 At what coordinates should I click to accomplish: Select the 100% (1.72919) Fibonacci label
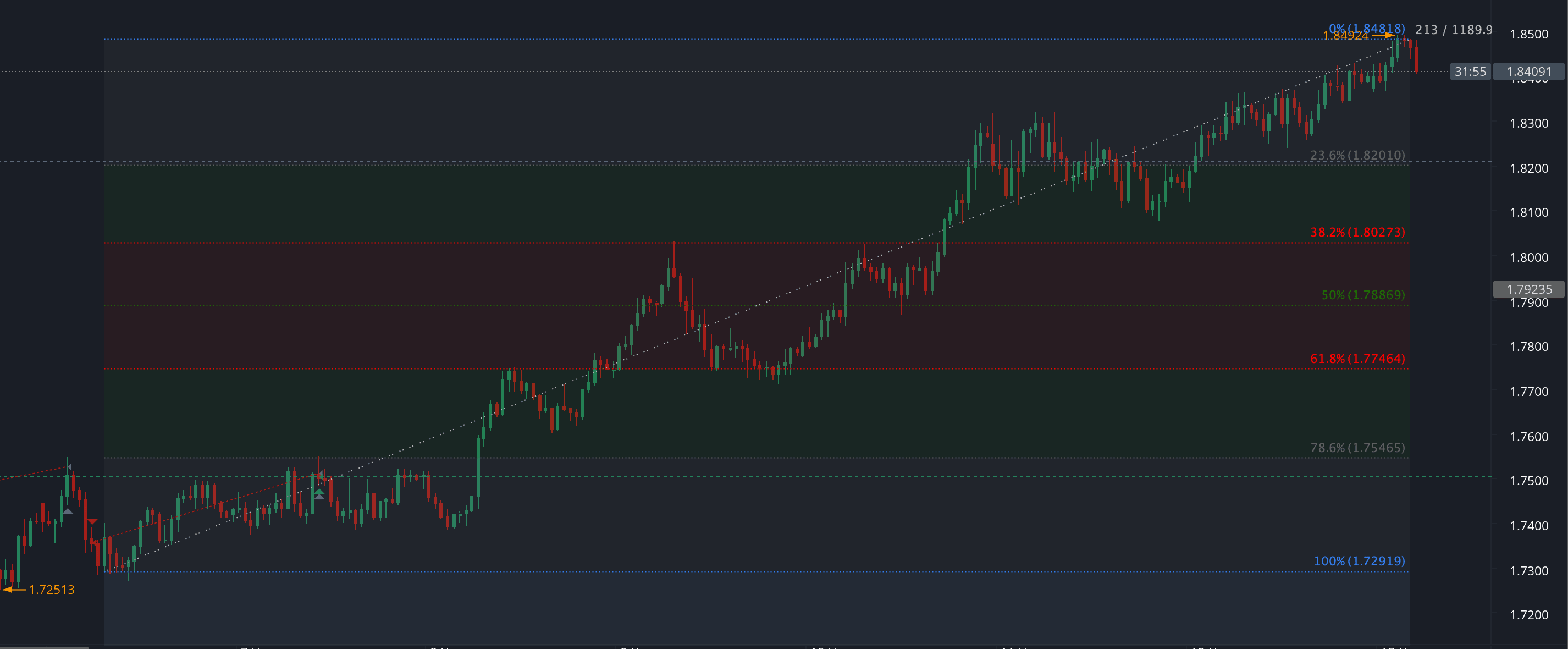click(x=1359, y=560)
